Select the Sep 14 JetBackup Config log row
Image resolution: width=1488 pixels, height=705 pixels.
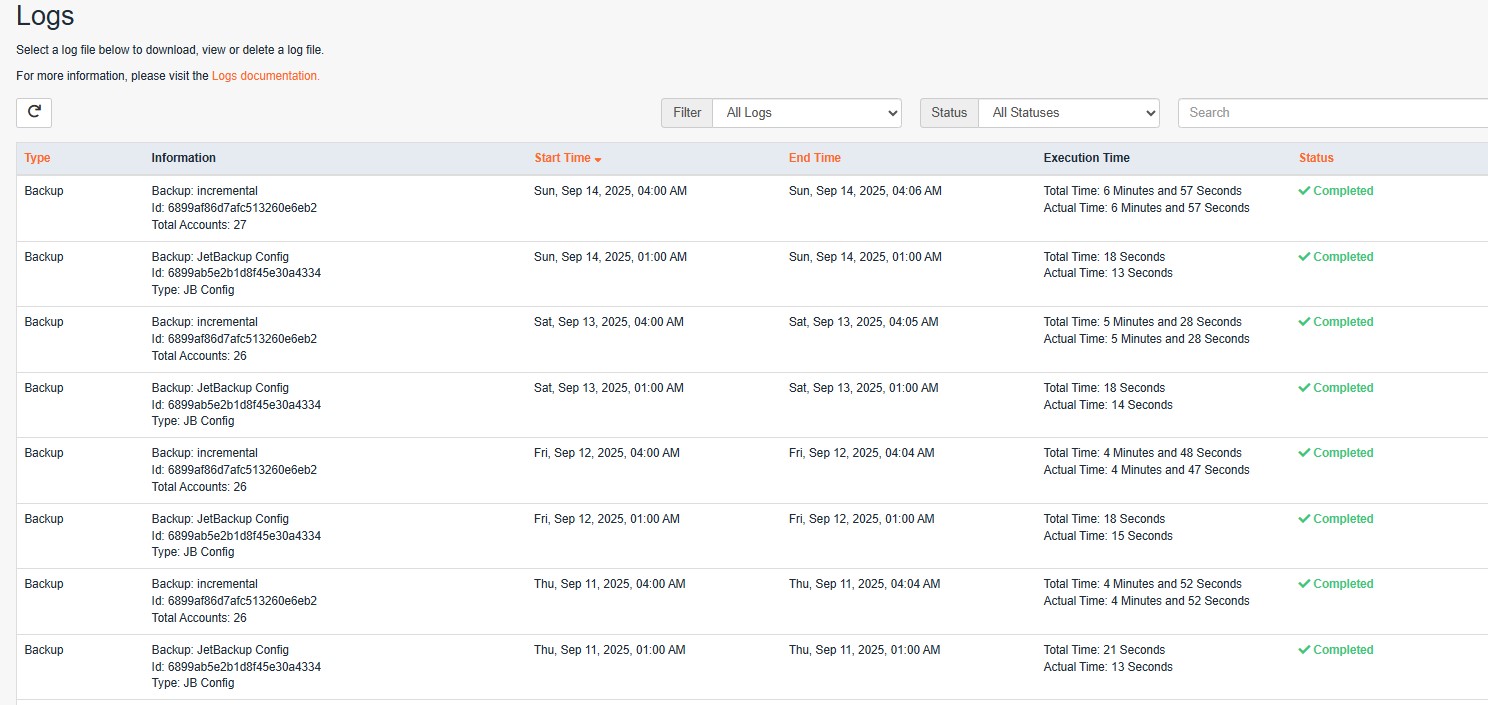point(752,274)
